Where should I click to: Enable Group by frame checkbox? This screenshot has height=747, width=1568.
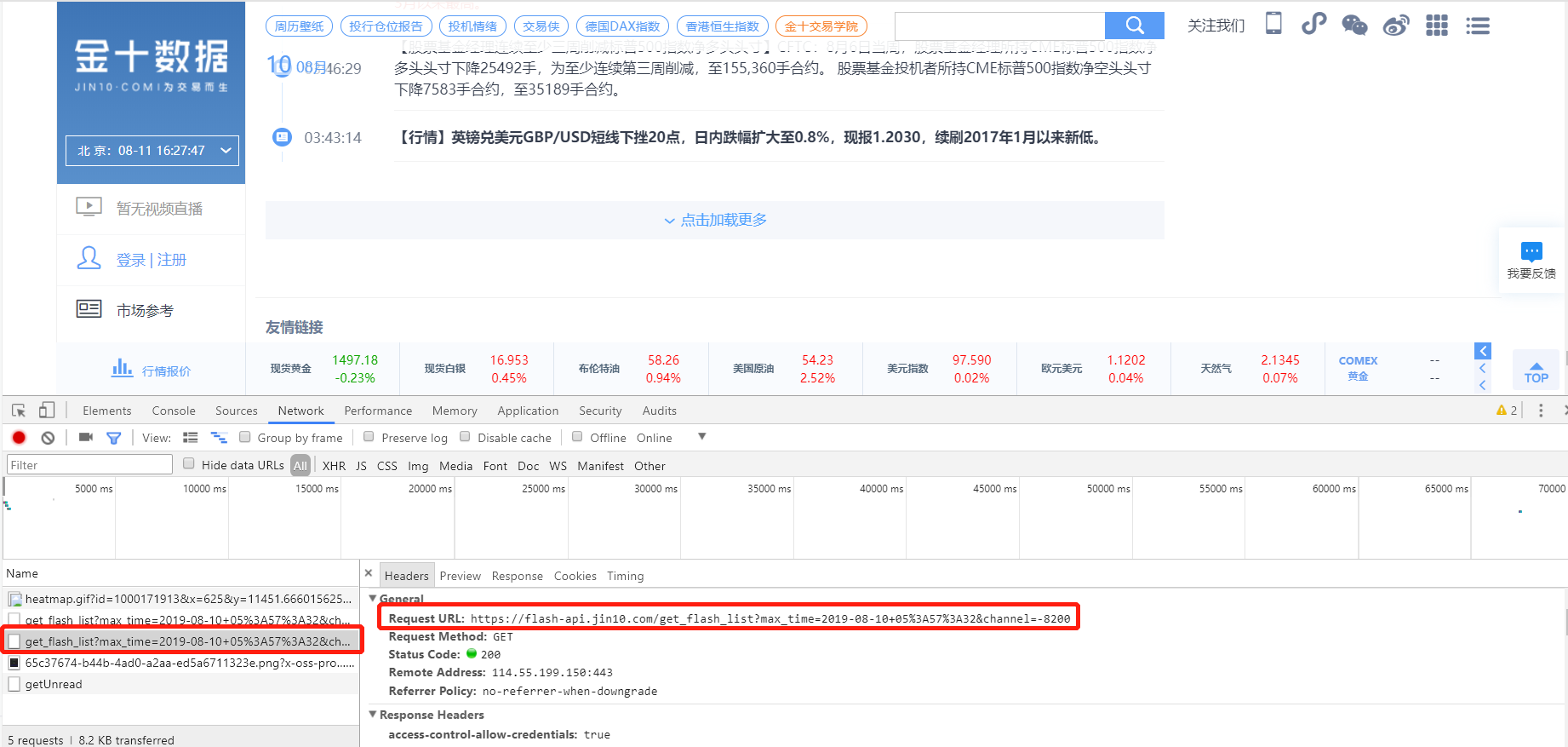(245, 437)
